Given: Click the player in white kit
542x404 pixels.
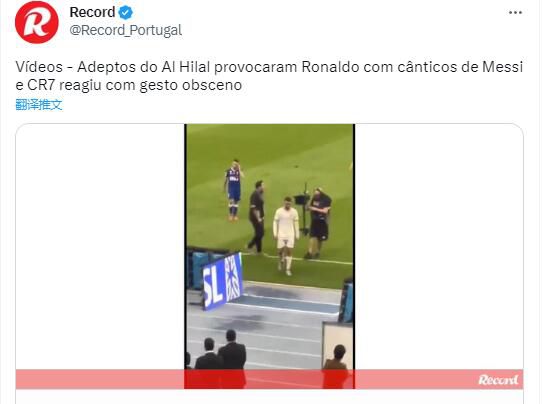Looking at the screenshot, I should 286,236.
